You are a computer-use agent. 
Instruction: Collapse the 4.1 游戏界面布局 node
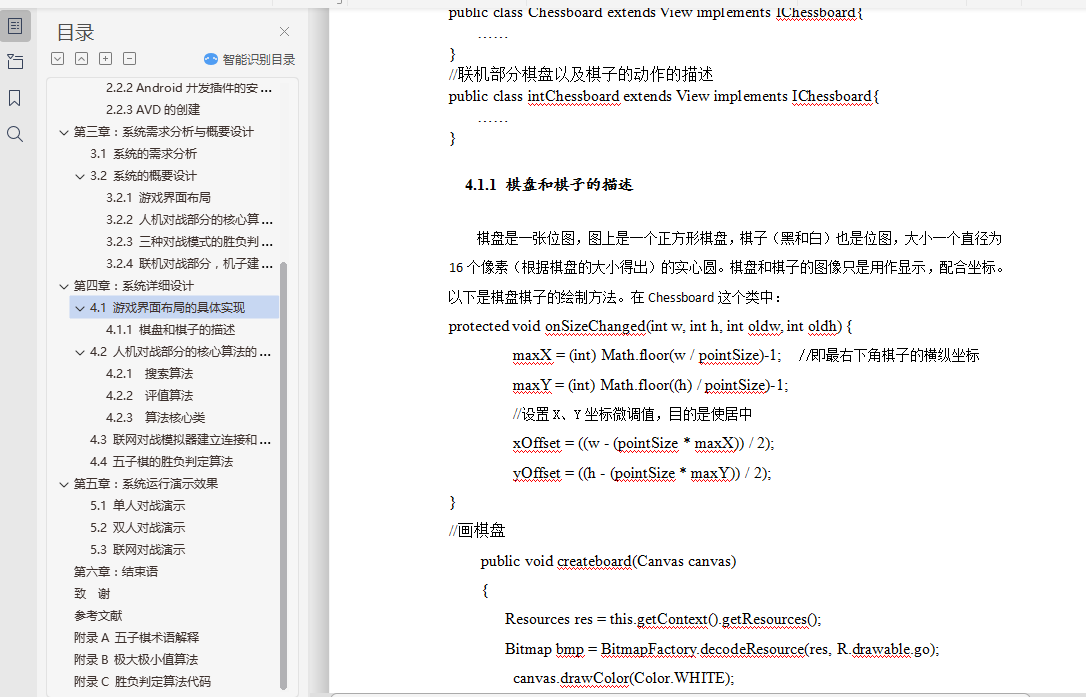80,308
